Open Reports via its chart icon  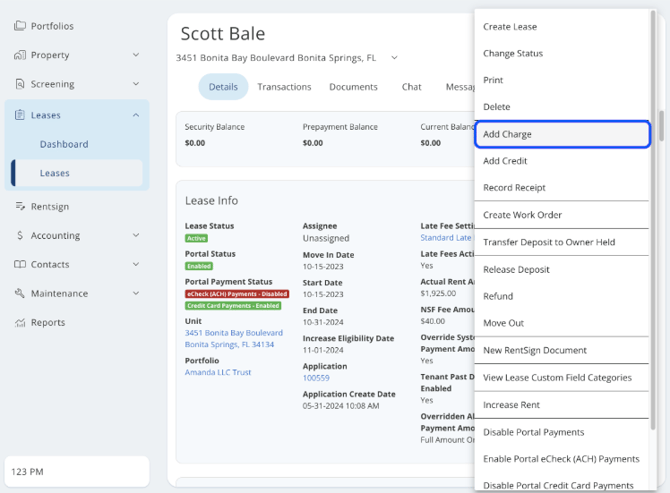tap(20, 323)
